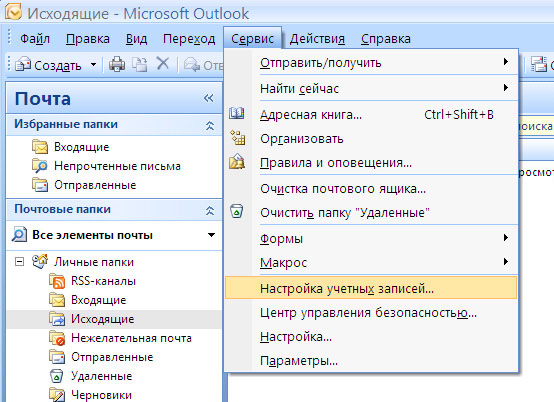Click the Все элементы почты magnifier icon
The width and height of the screenshot is (554, 402).
pyautogui.click(x=19, y=235)
